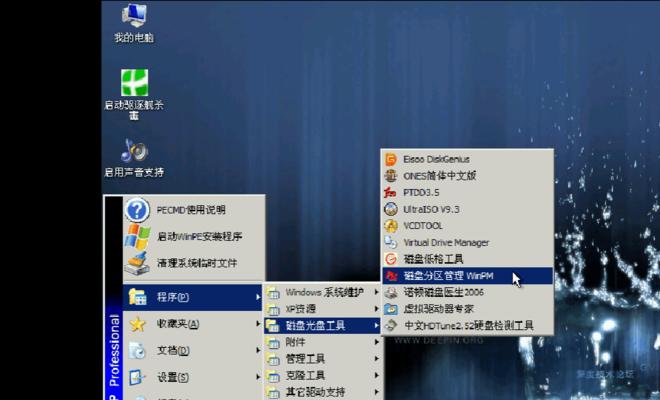This screenshot has height=400, width=660.
Task: Click the UltraISO V9.3 disc icon
Action: [391, 209]
